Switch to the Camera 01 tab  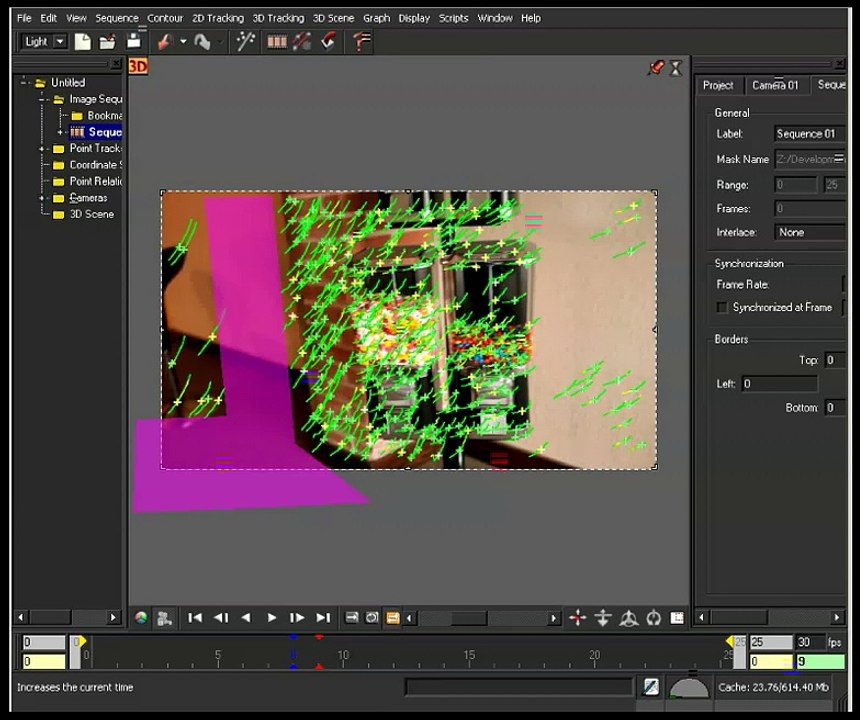point(775,85)
